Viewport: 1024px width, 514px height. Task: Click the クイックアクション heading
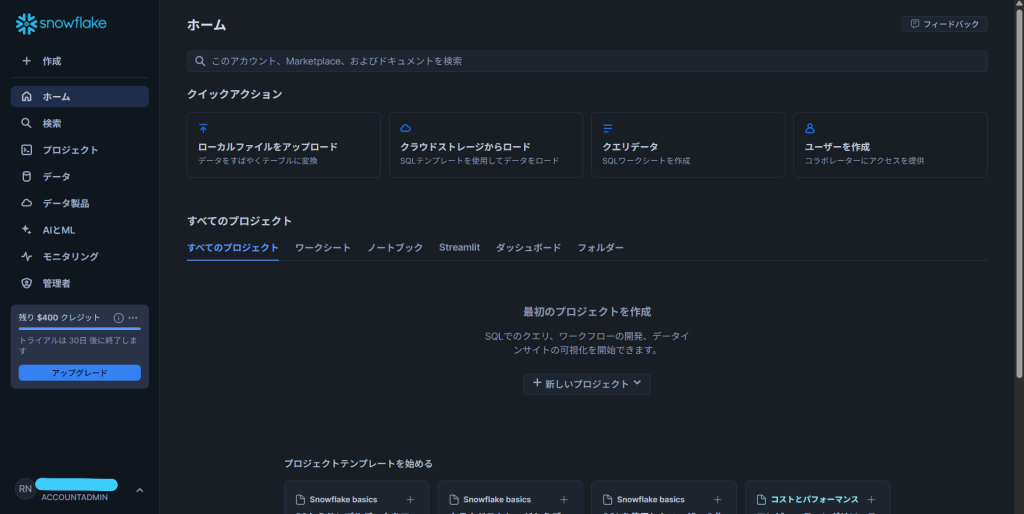234,95
